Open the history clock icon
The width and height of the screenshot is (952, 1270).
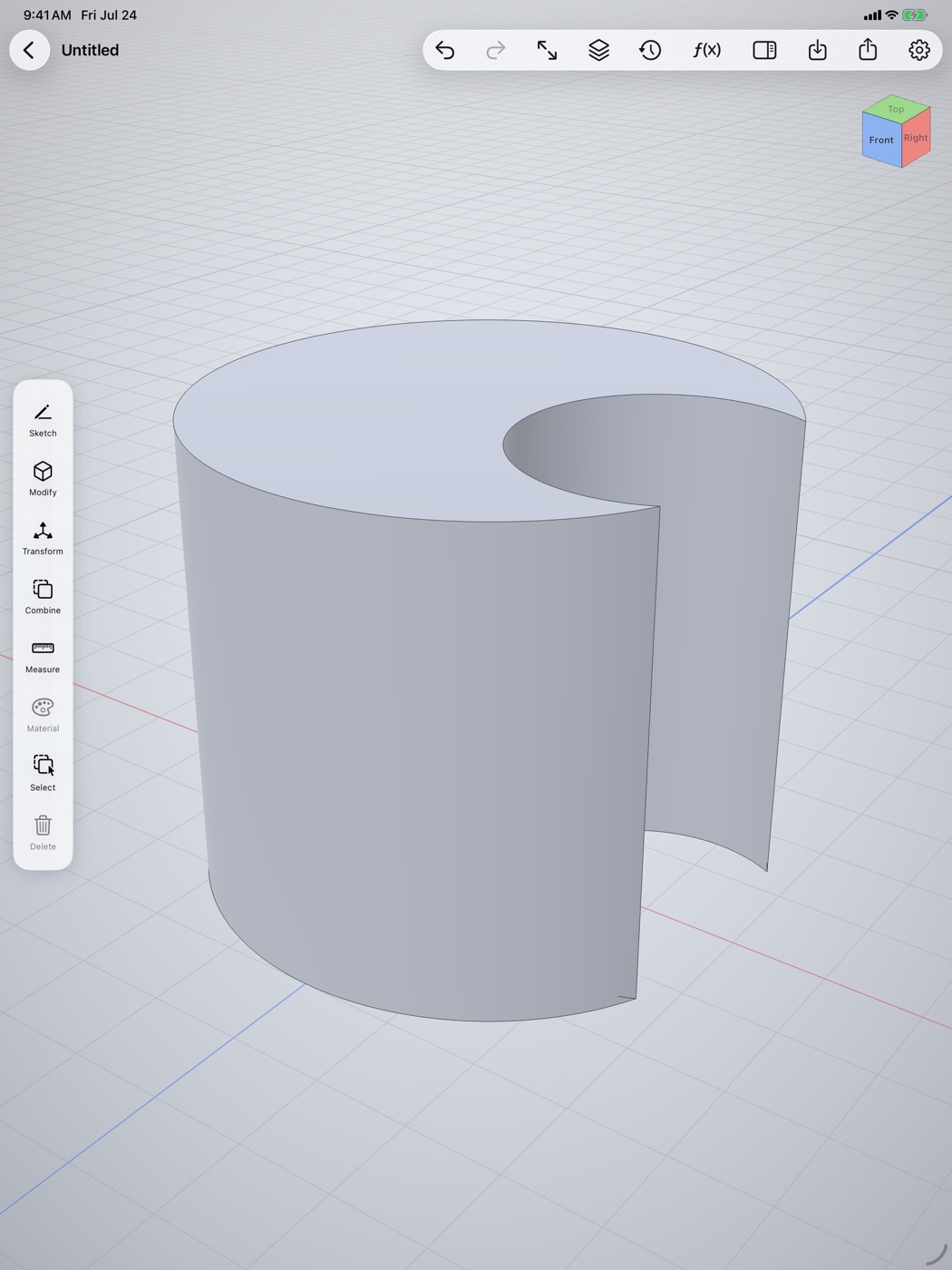tap(650, 50)
